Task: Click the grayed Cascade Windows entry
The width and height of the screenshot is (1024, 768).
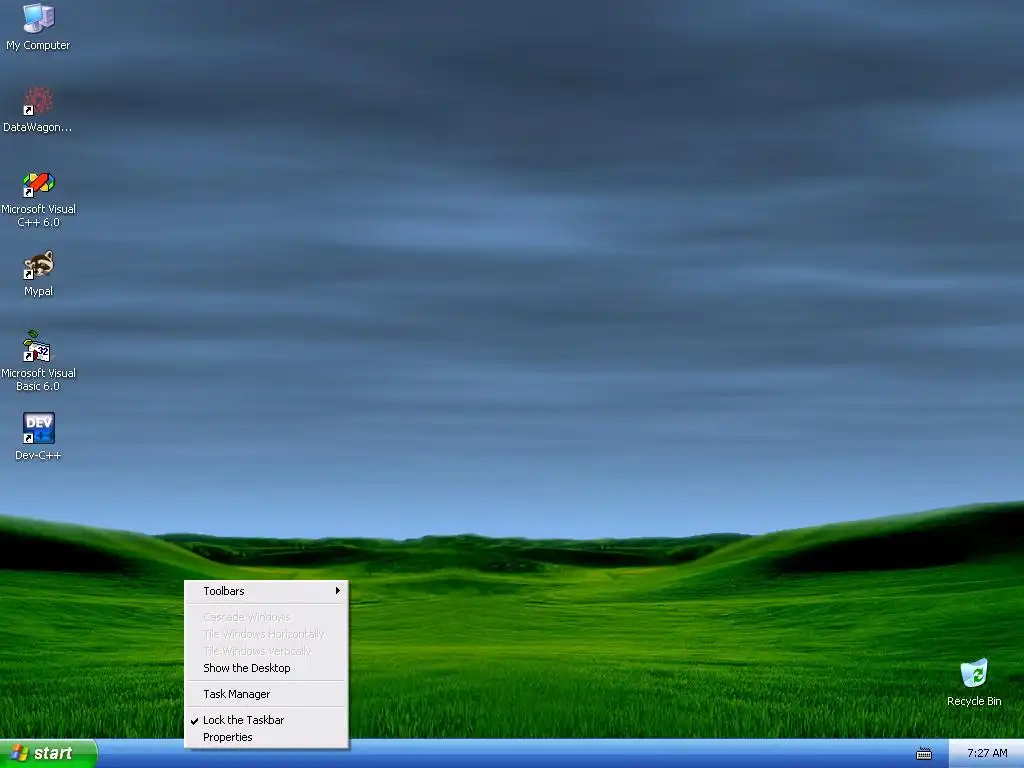Action: click(x=266, y=617)
